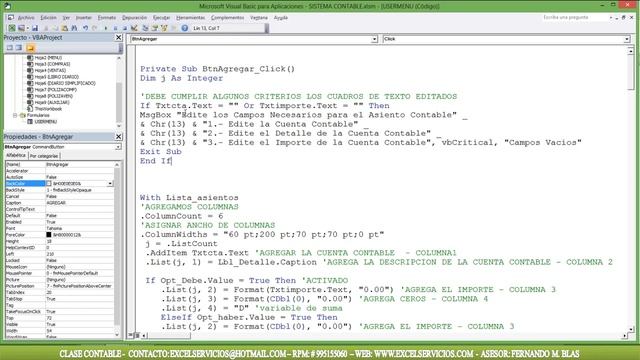This screenshot has width=640, height=360.
Task: Select Hoja3 (COMPRAS) in project tree
Action: click(52, 64)
